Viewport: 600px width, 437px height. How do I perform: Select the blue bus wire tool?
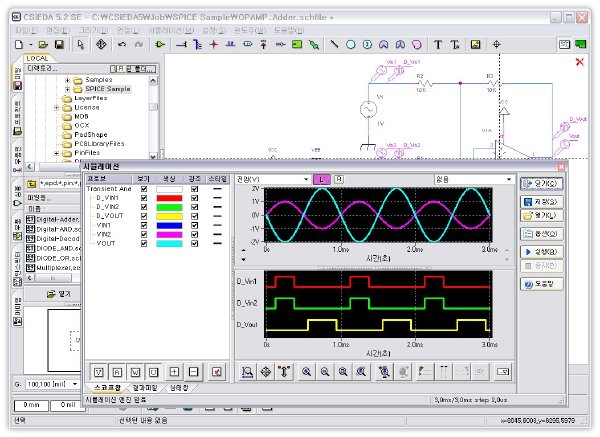pyautogui.click(x=197, y=44)
